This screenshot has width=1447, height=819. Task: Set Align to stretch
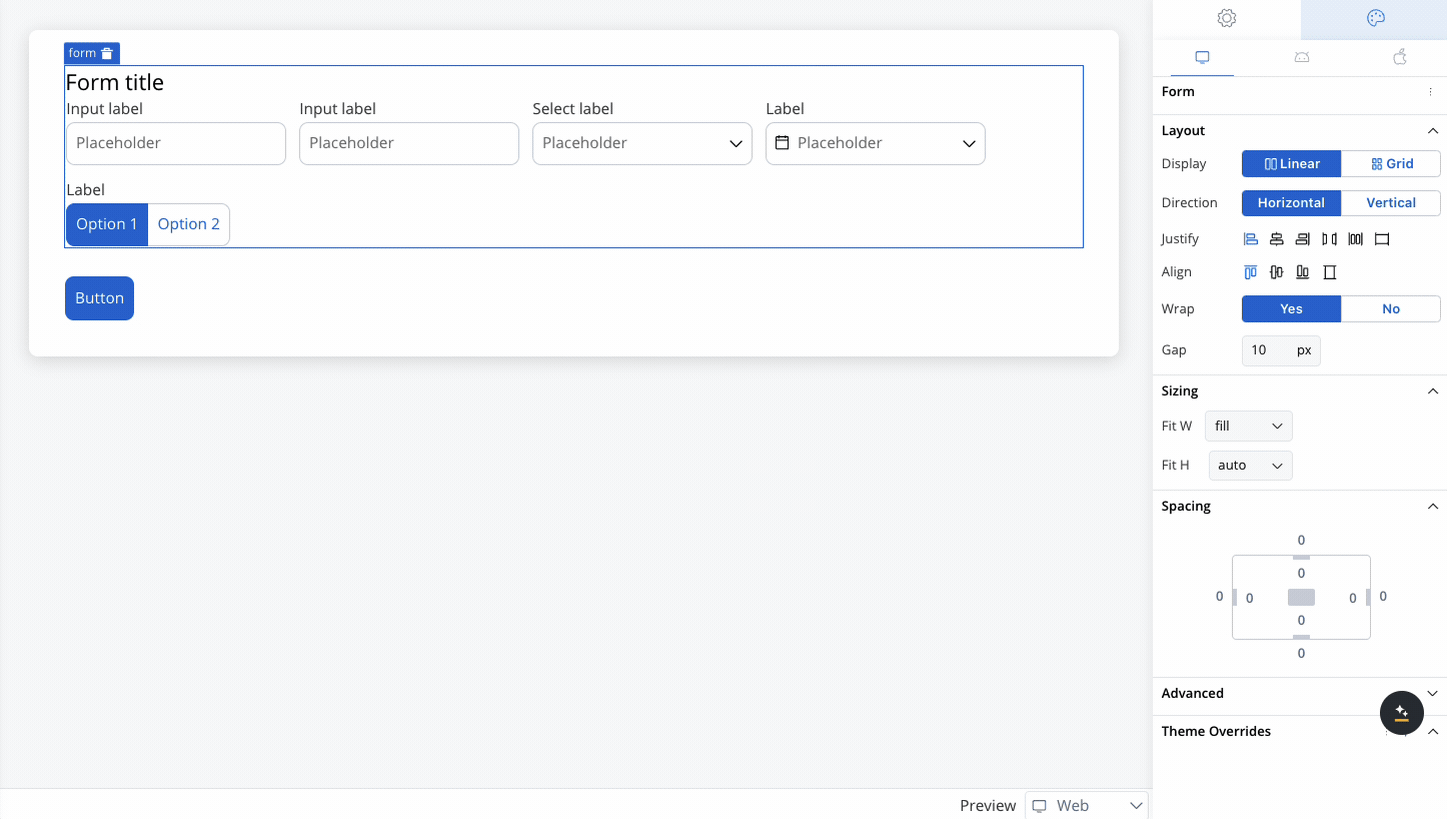coord(1330,272)
